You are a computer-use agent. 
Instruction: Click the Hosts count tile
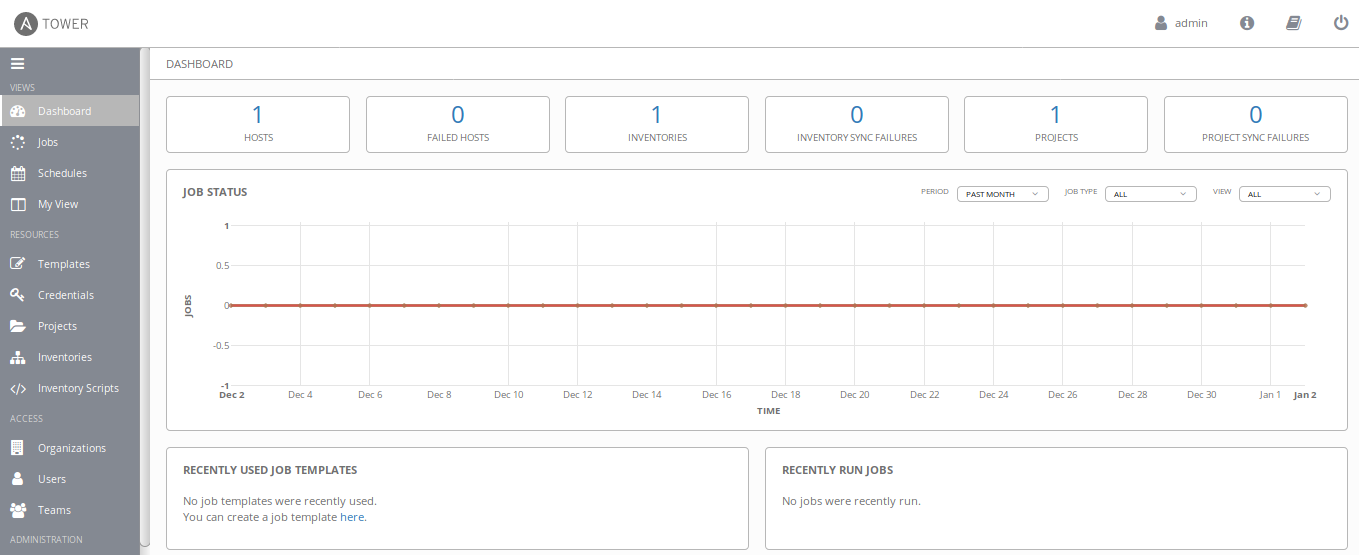[x=258, y=124]
